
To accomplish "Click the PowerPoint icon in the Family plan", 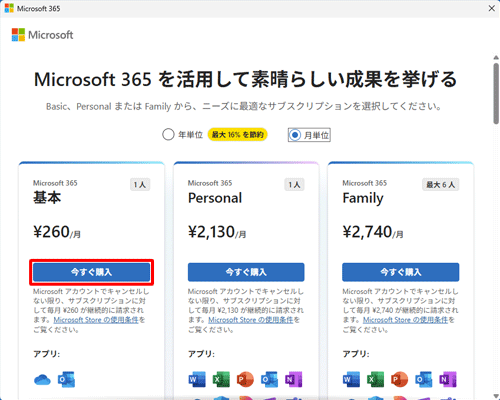I will pyautogui.click(x=400, y=379).
